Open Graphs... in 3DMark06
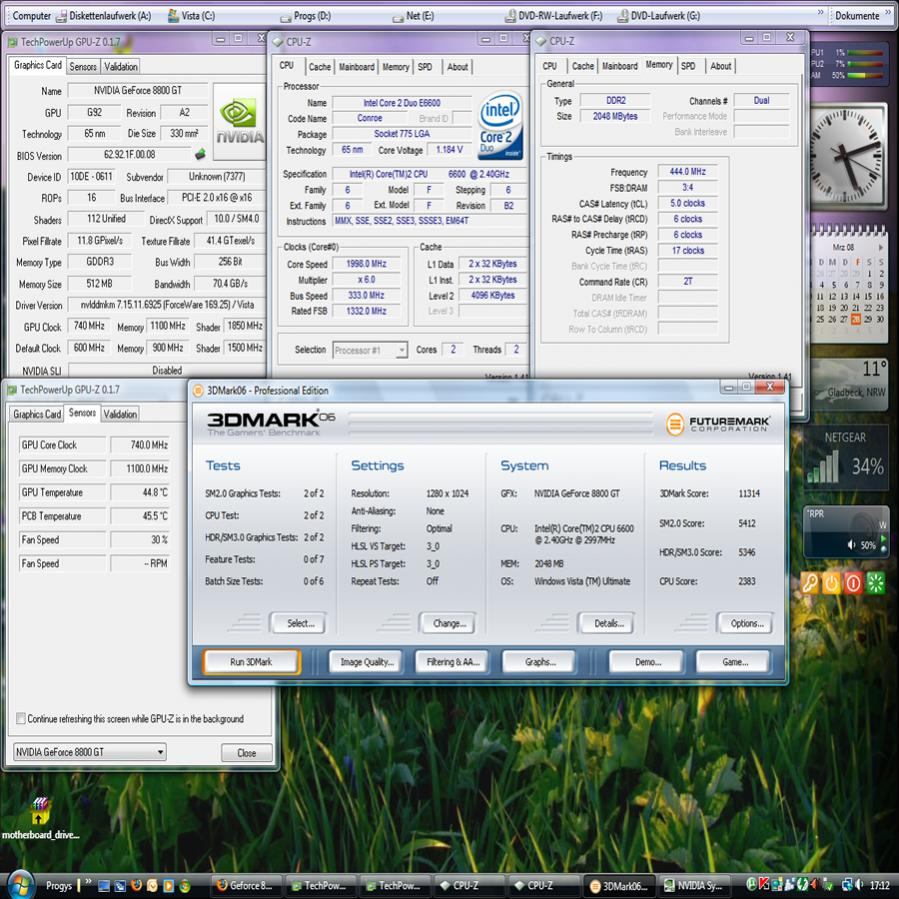899x899 pixels. tap(540, 662)
